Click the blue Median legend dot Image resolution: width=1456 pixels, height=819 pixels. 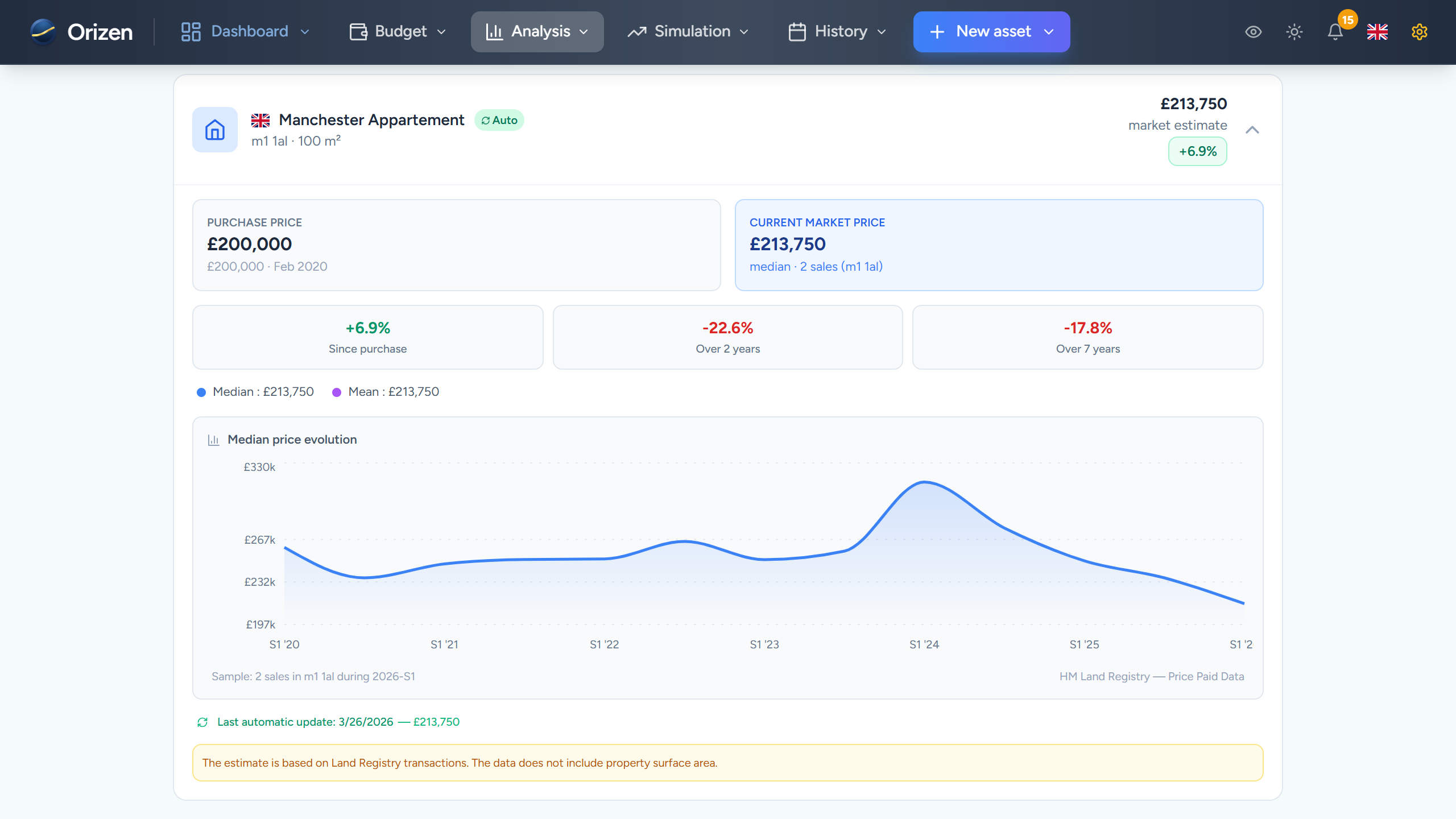(202, 392)
